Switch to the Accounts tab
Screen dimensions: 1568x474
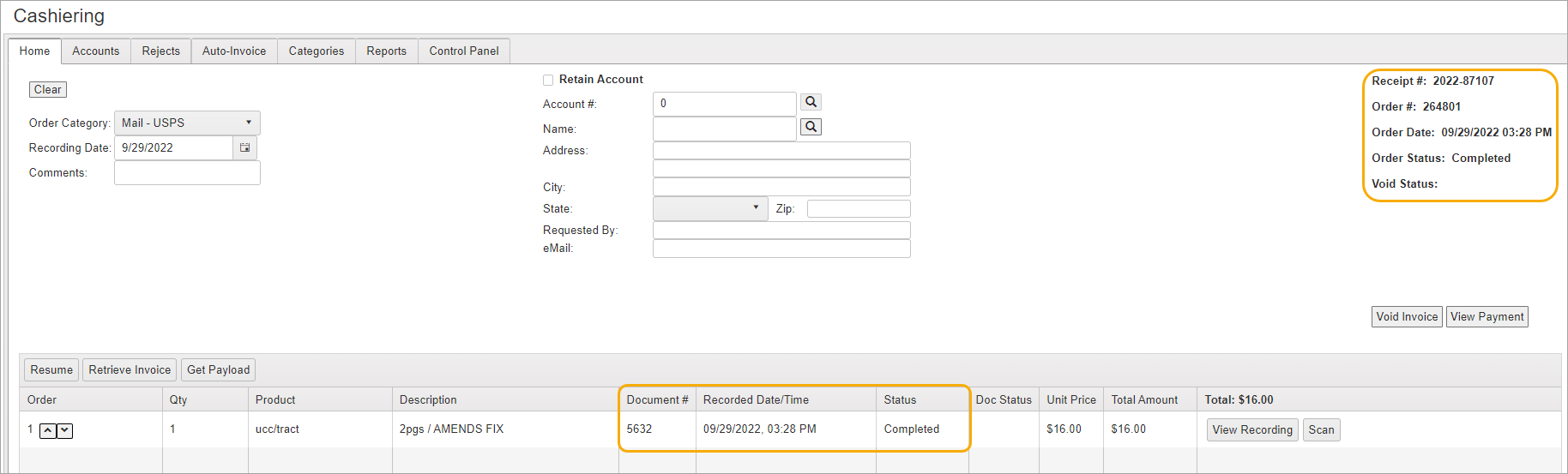95,51
